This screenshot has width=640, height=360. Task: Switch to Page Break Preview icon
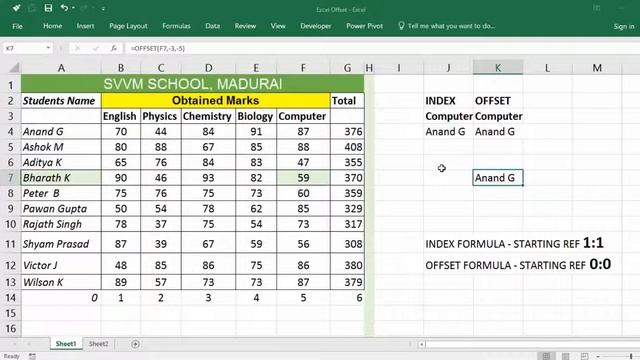(x=584, y=356)
